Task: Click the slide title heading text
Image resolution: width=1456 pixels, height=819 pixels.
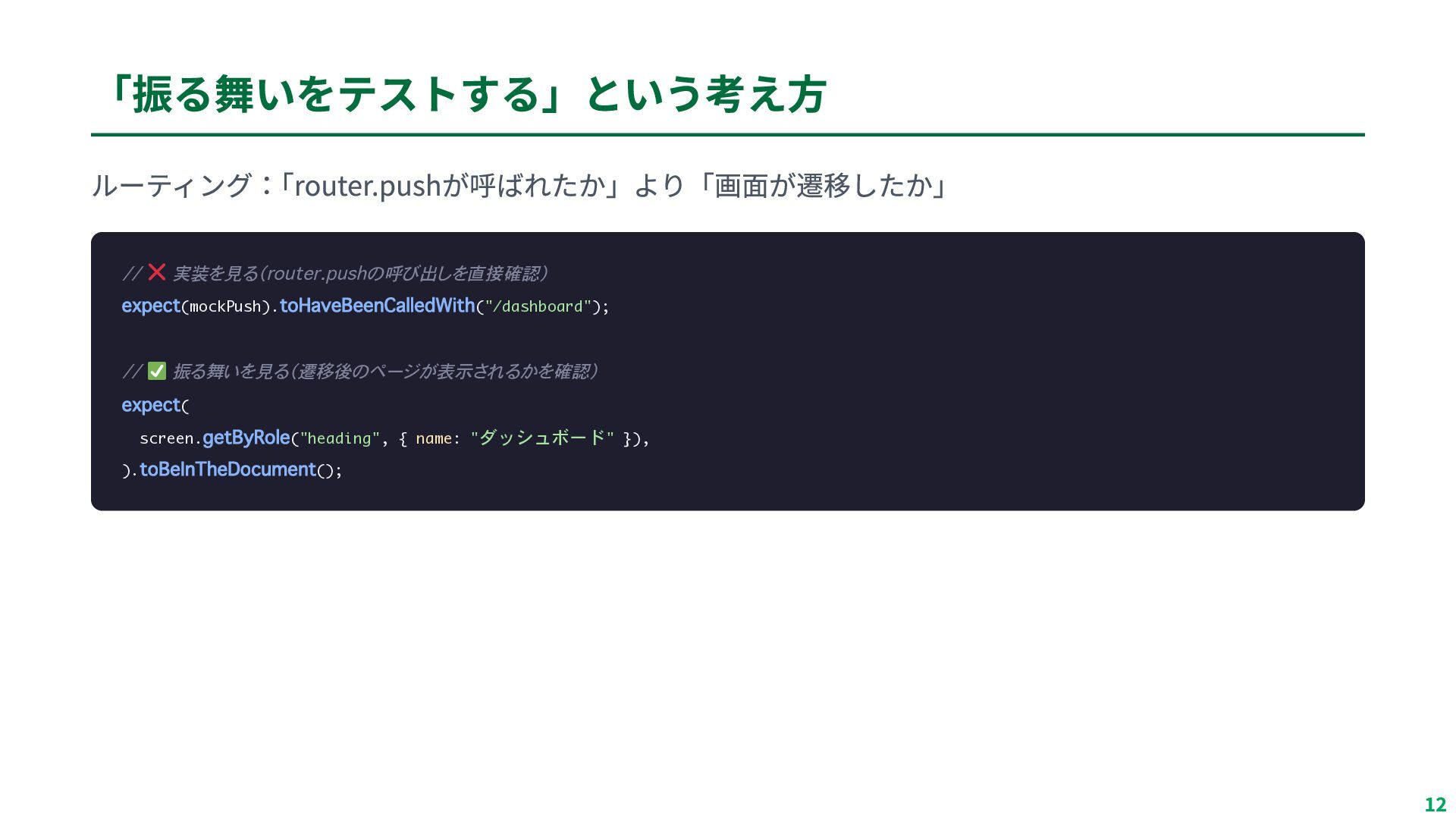Action: 466,94
